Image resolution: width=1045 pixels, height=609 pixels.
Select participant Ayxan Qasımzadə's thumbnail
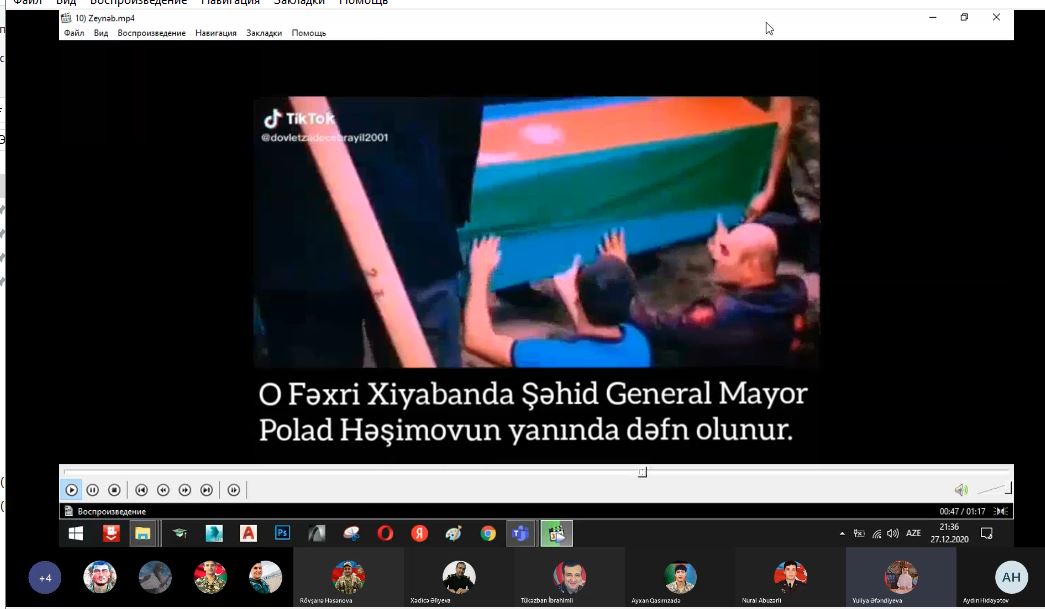[x=680, y=578]
